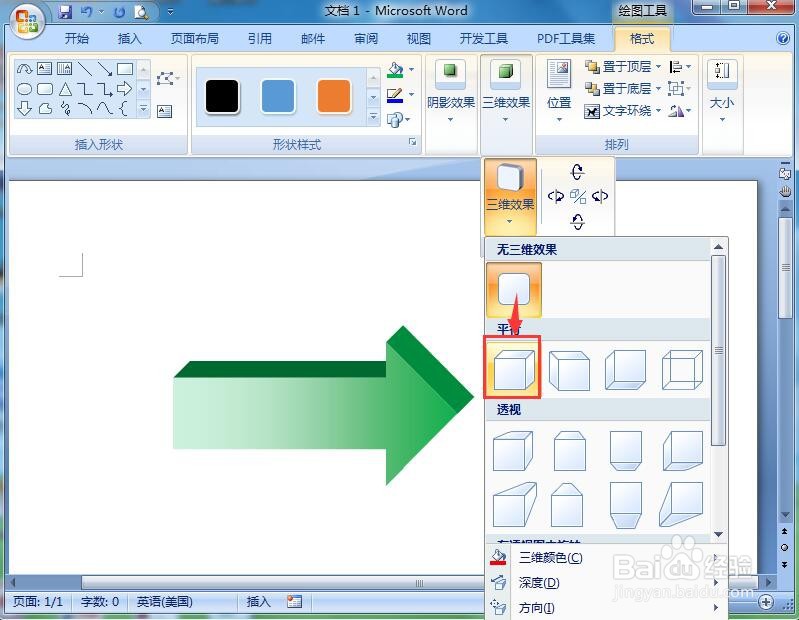
Task: Expand shape styles gallery more arrow
Action: click(x=374, y=117)
